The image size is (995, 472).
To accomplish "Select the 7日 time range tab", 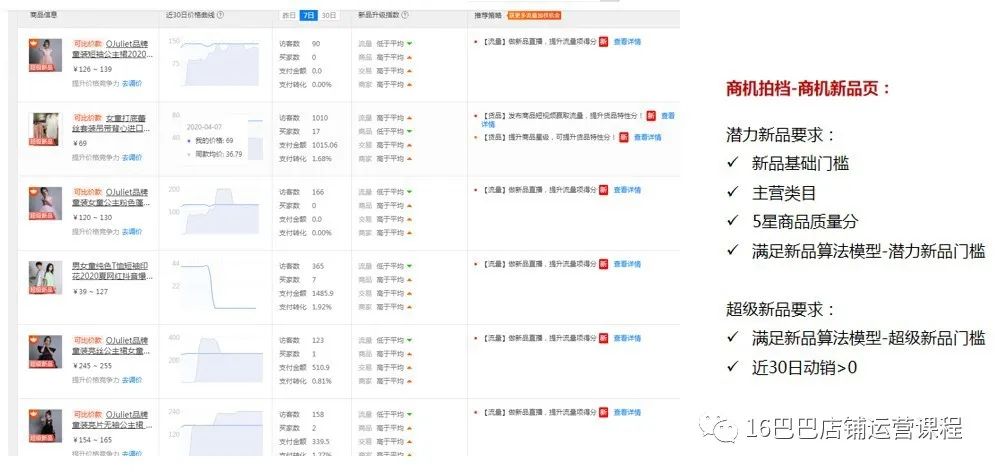I will click(x=308, y=15).
